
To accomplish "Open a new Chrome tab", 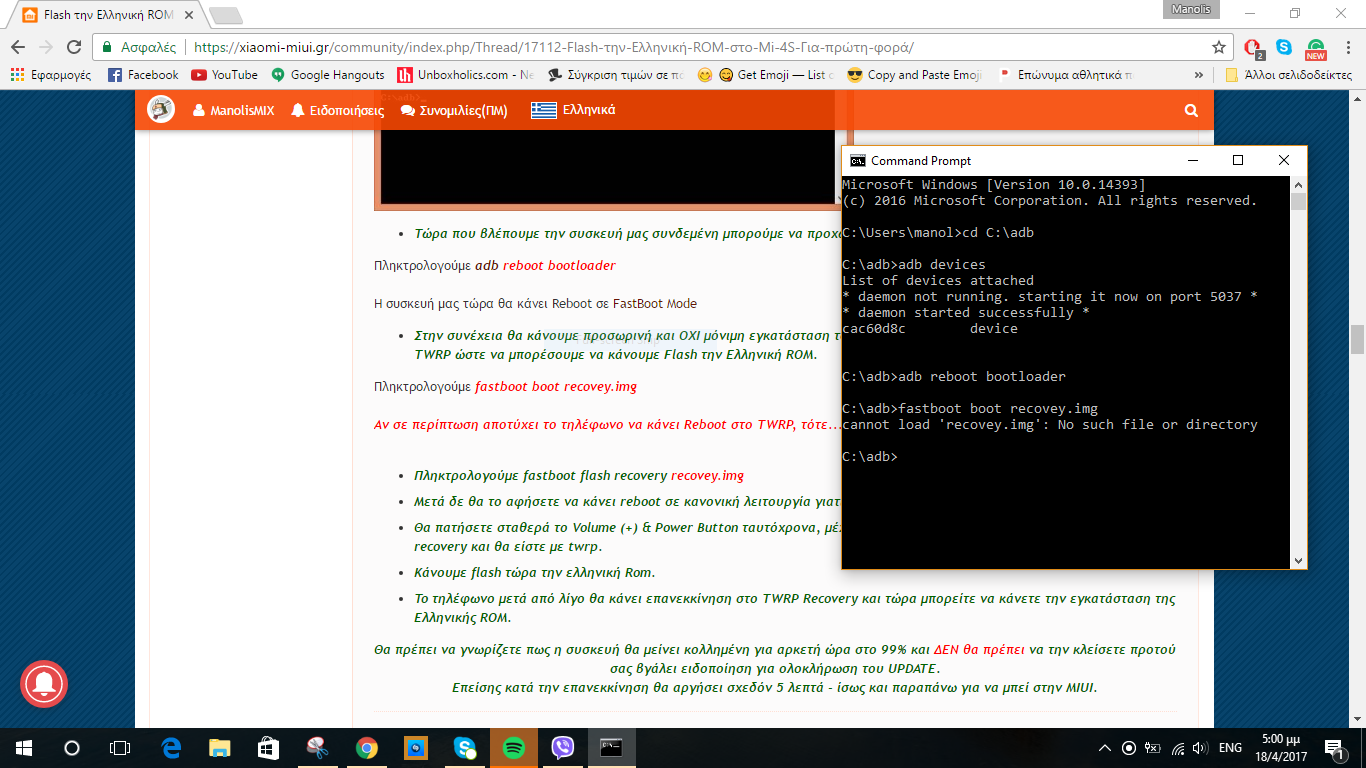I will point(225,16).
